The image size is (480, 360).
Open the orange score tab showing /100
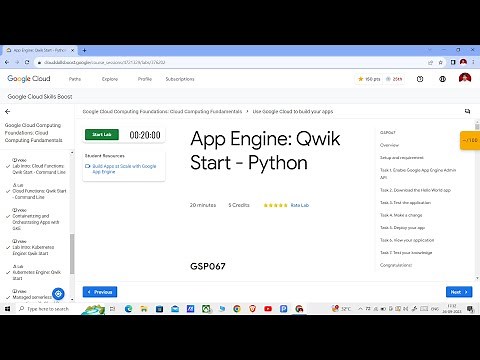(x=470, y=140)
